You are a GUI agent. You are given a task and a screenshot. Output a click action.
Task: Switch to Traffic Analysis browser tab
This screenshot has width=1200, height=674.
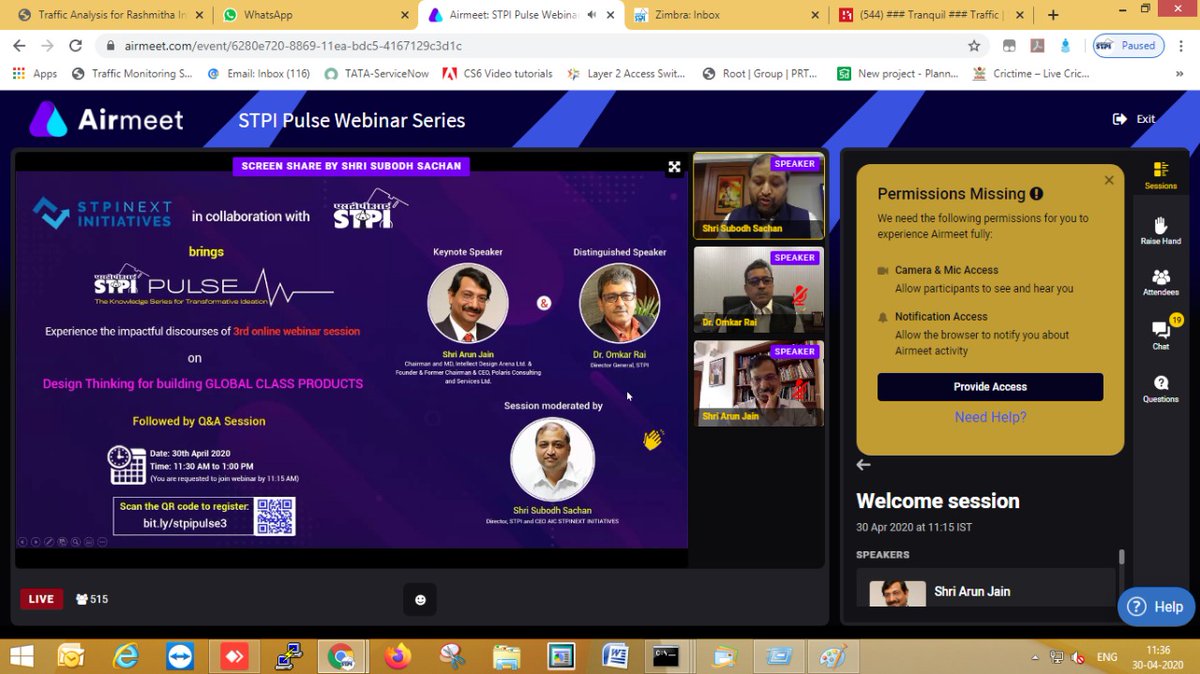(108, 15)
